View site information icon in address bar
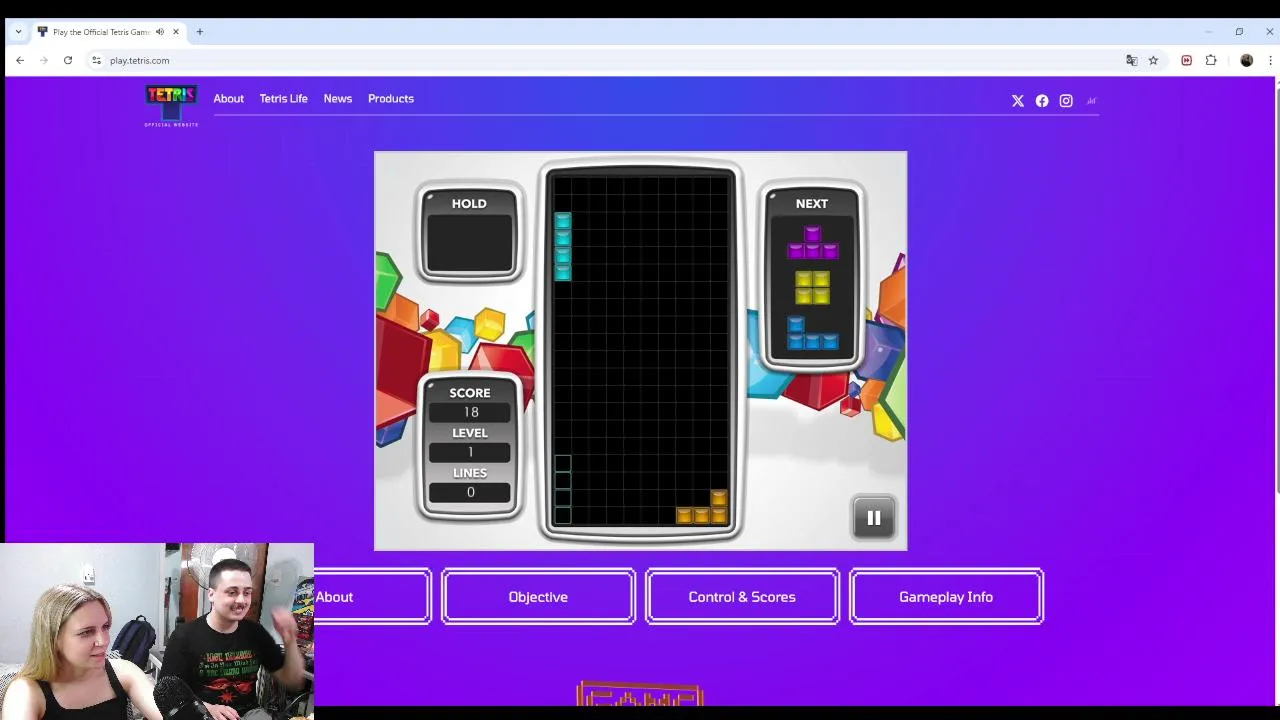This screenshot has width=1280, height=720. tap(96, 60)
